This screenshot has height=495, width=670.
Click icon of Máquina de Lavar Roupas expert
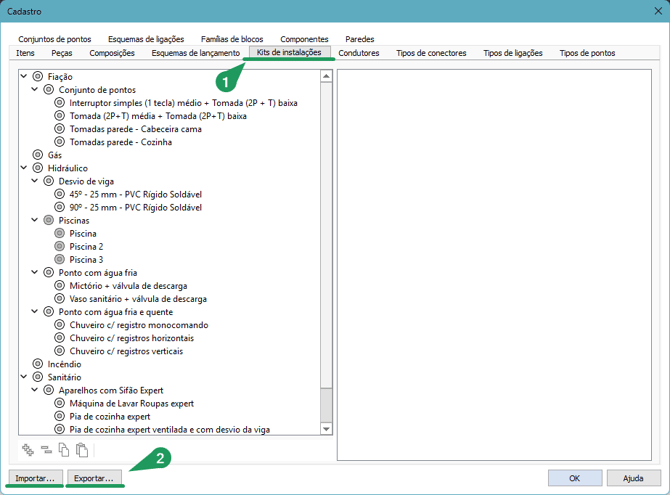coord(61,403)
